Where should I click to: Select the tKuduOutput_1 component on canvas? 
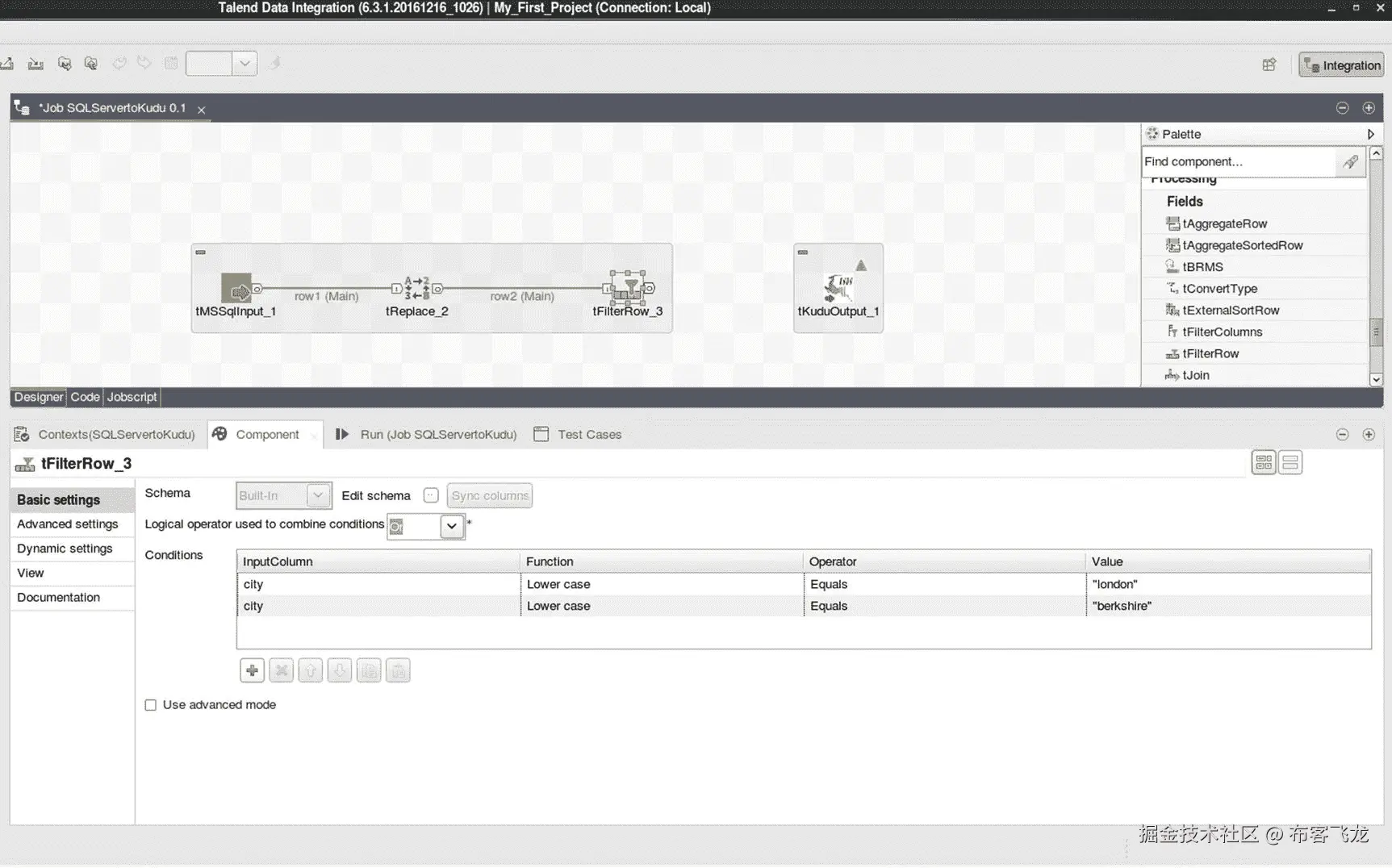(838, 288)
